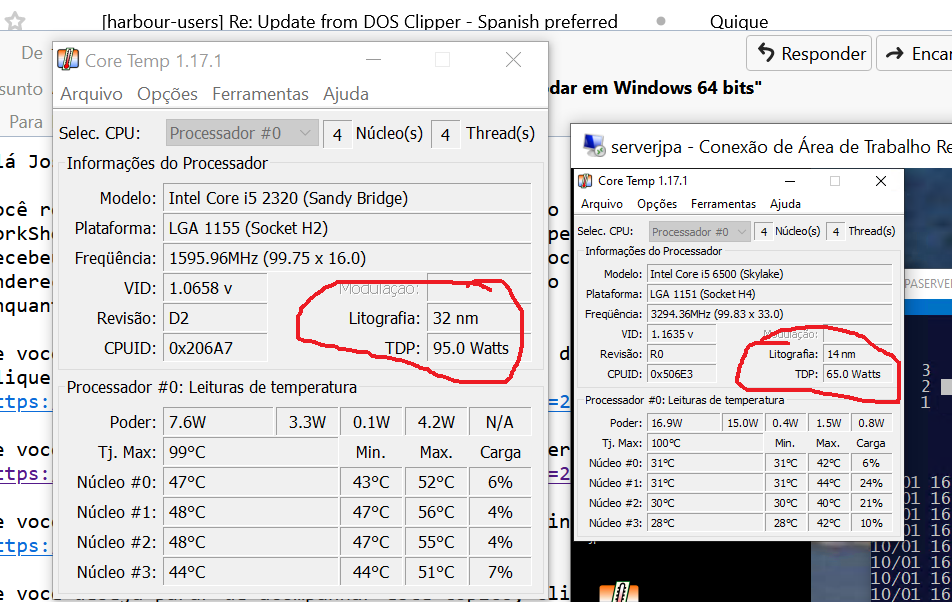
Task: Open Ajuda menu in the small Core Temp window
Action: point(785,204)
